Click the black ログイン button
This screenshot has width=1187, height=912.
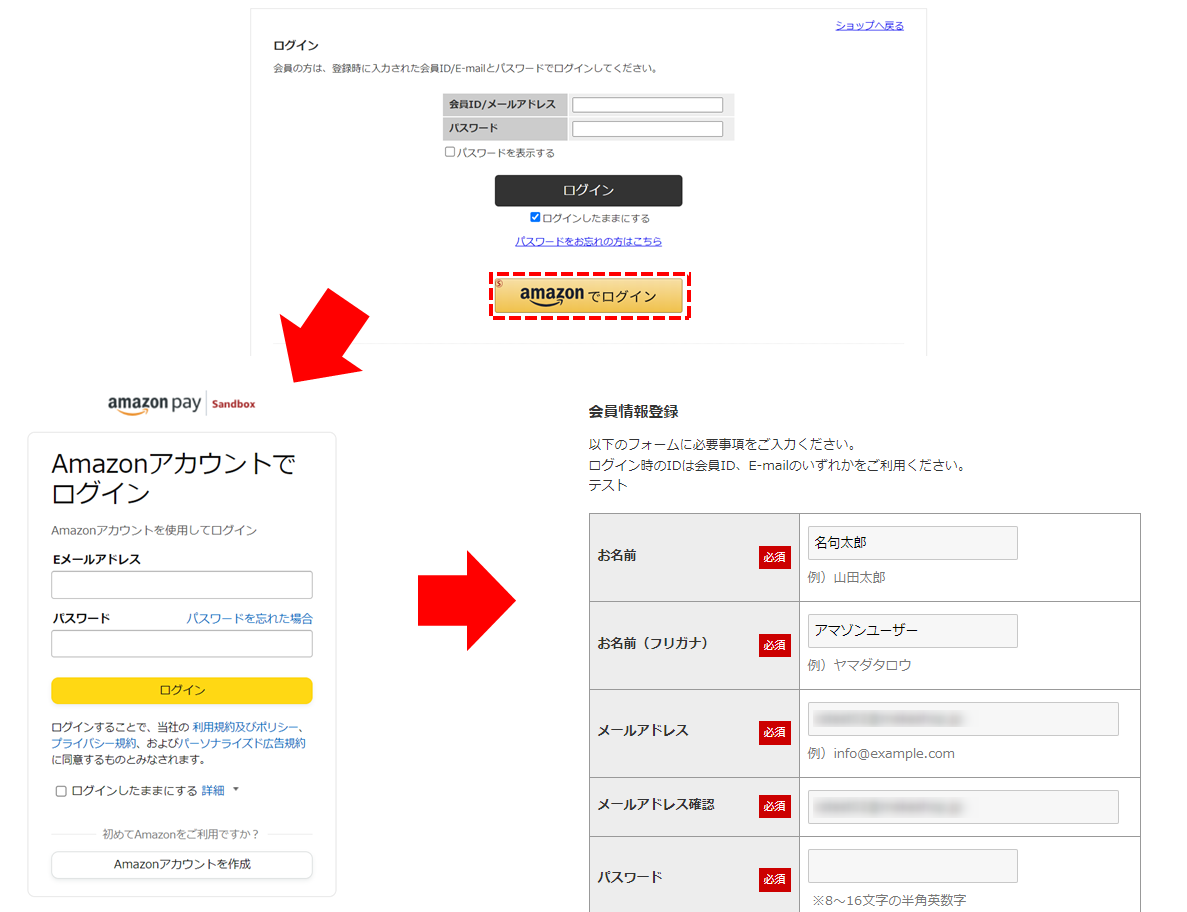(x=588, y=191)
